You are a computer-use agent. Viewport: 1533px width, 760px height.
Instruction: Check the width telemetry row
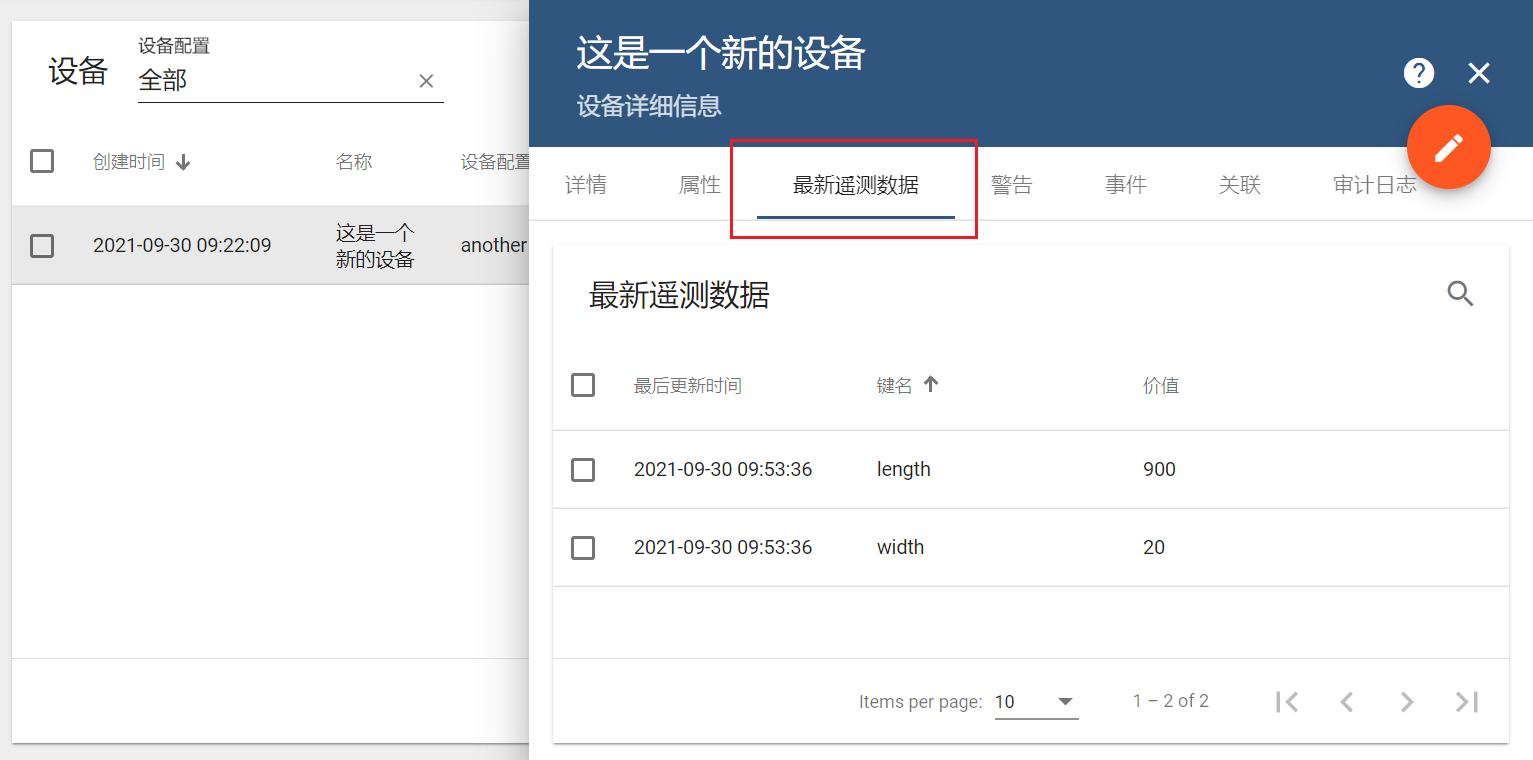(x=583, y=547)
